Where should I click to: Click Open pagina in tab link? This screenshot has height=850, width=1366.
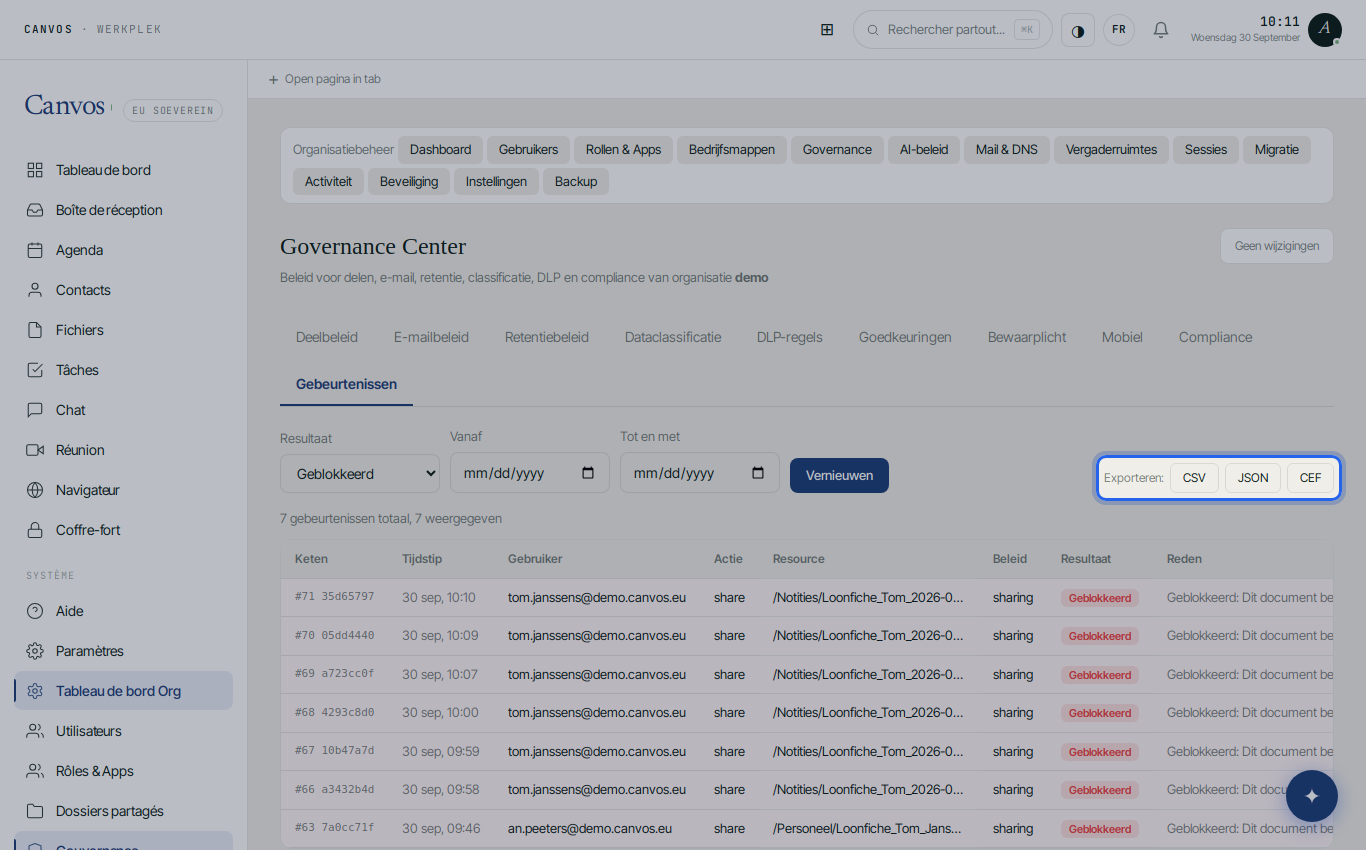[324, 79]
